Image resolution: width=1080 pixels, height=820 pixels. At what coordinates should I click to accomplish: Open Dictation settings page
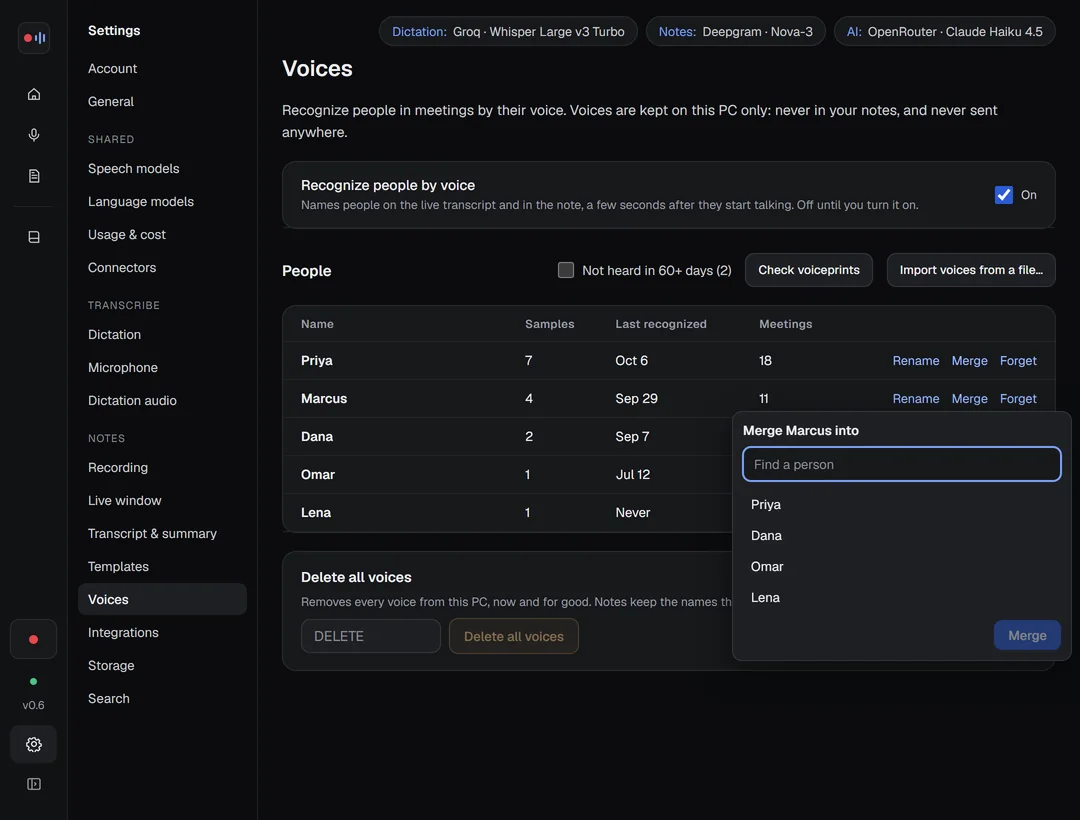[114, 335]
